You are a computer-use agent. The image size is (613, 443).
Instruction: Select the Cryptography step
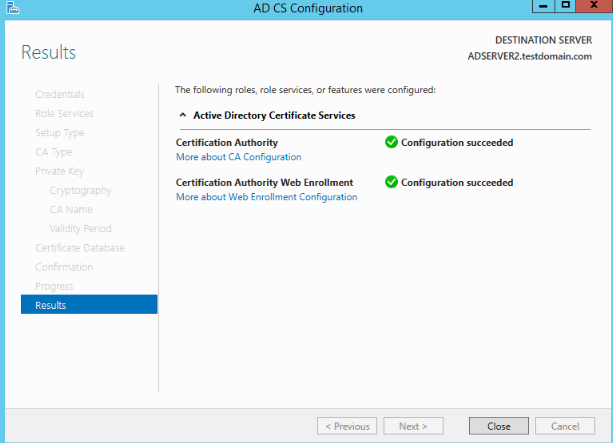pyautogui.click(x=80, y=190)
